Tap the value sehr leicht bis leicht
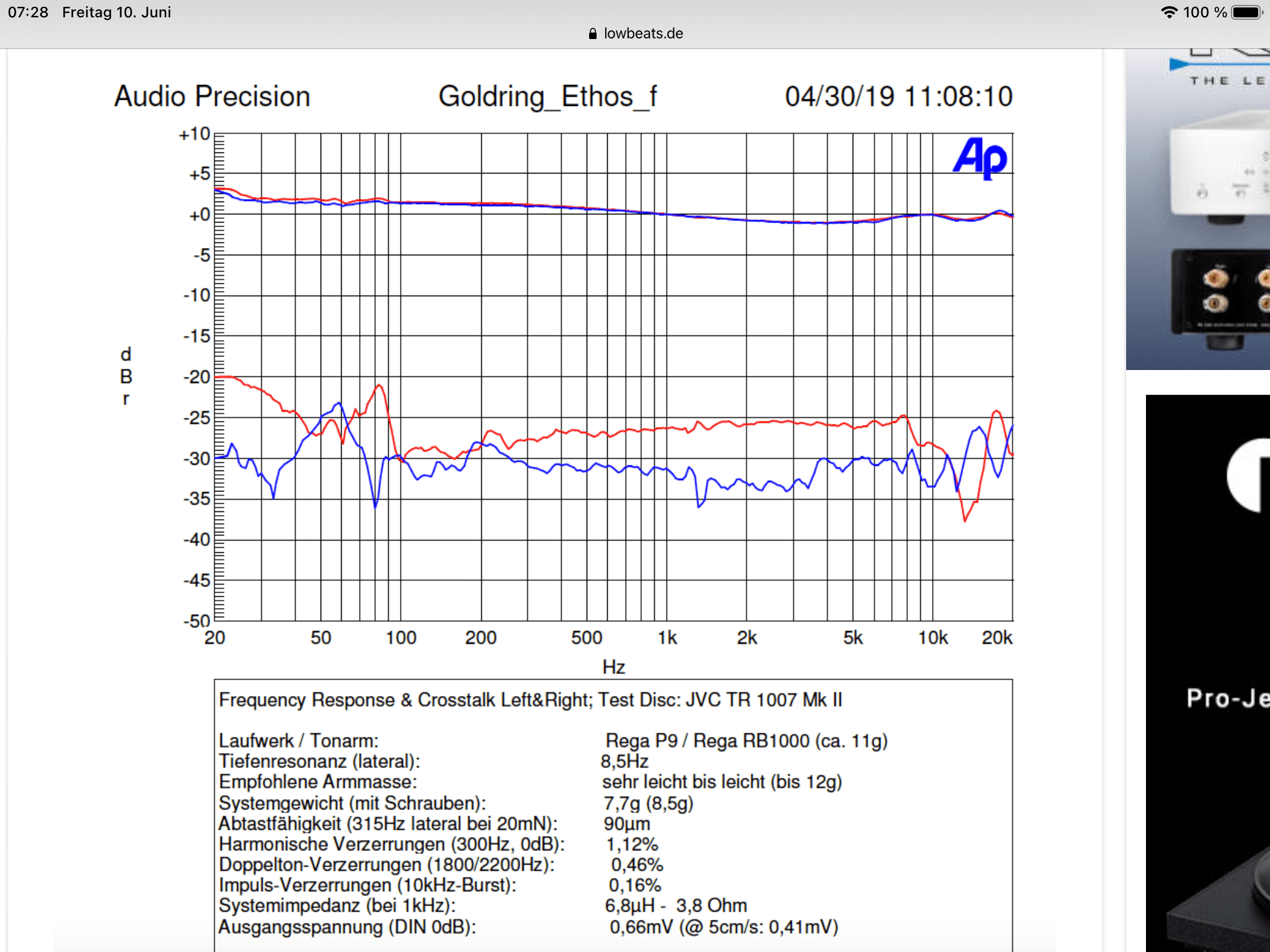This screenshot has height=952, width=1270. pyautogui.click(x=722, y=782)
